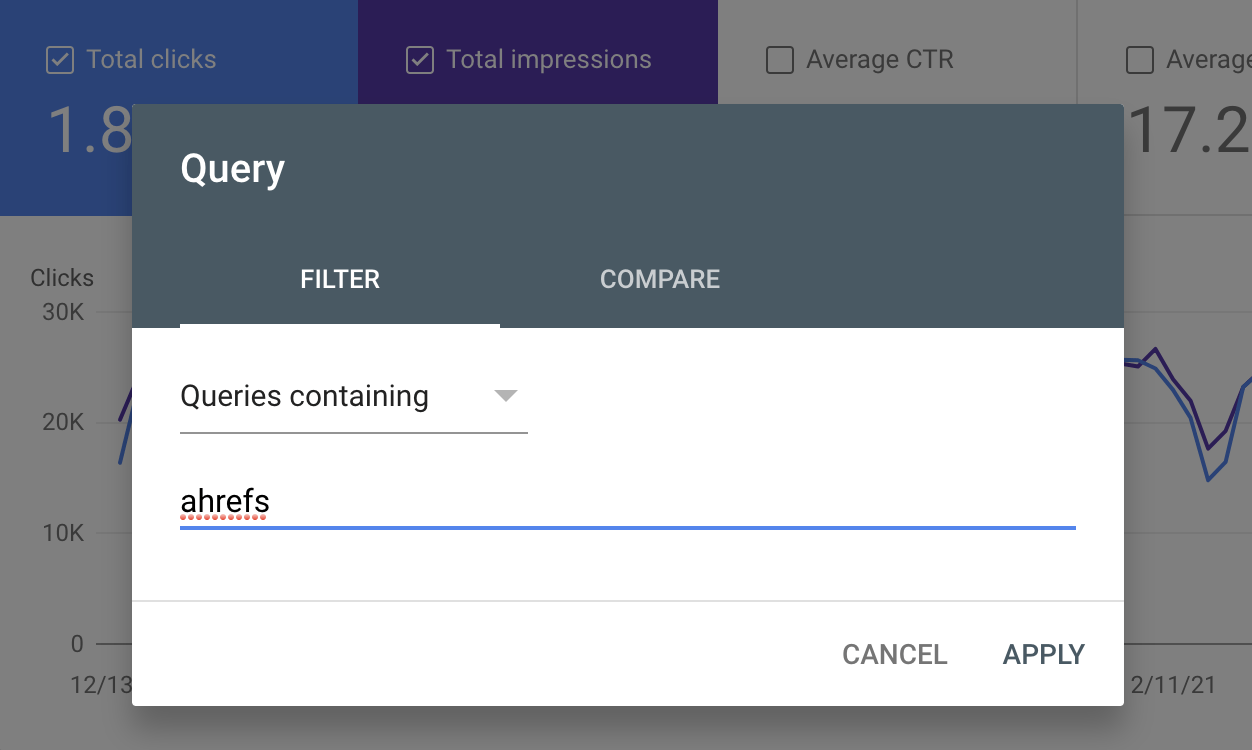The width and height of the screenshot is (1252, 750).
Task: Uncheck the Total impressions checkbox
Action: point(420,60)
